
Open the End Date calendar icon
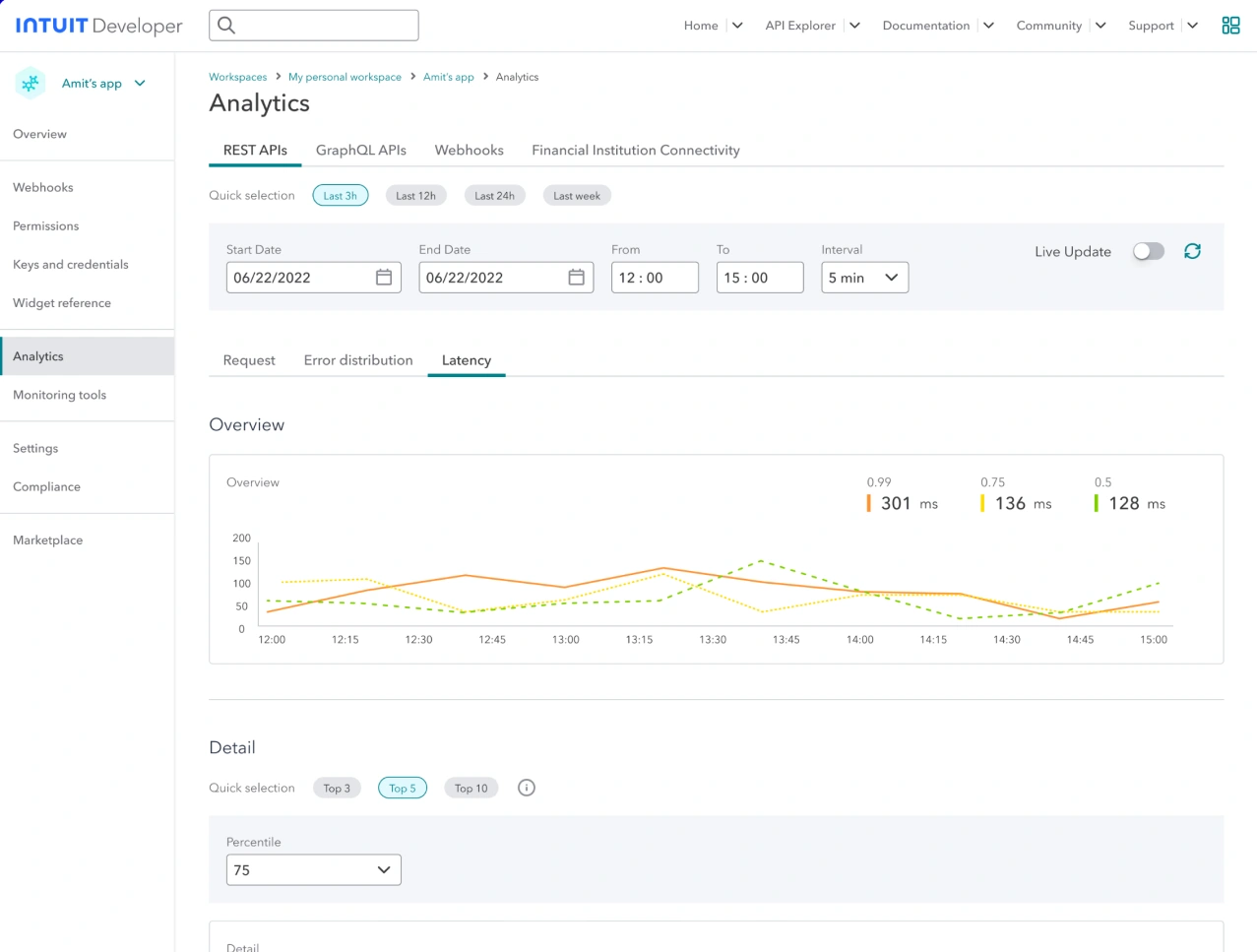pos(577,278)
